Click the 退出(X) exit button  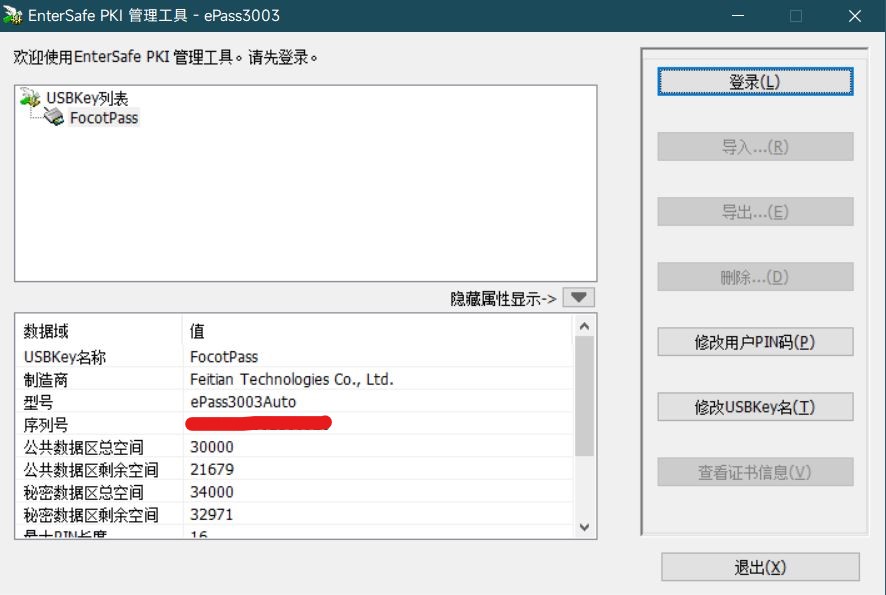click(x=760, y=567)
